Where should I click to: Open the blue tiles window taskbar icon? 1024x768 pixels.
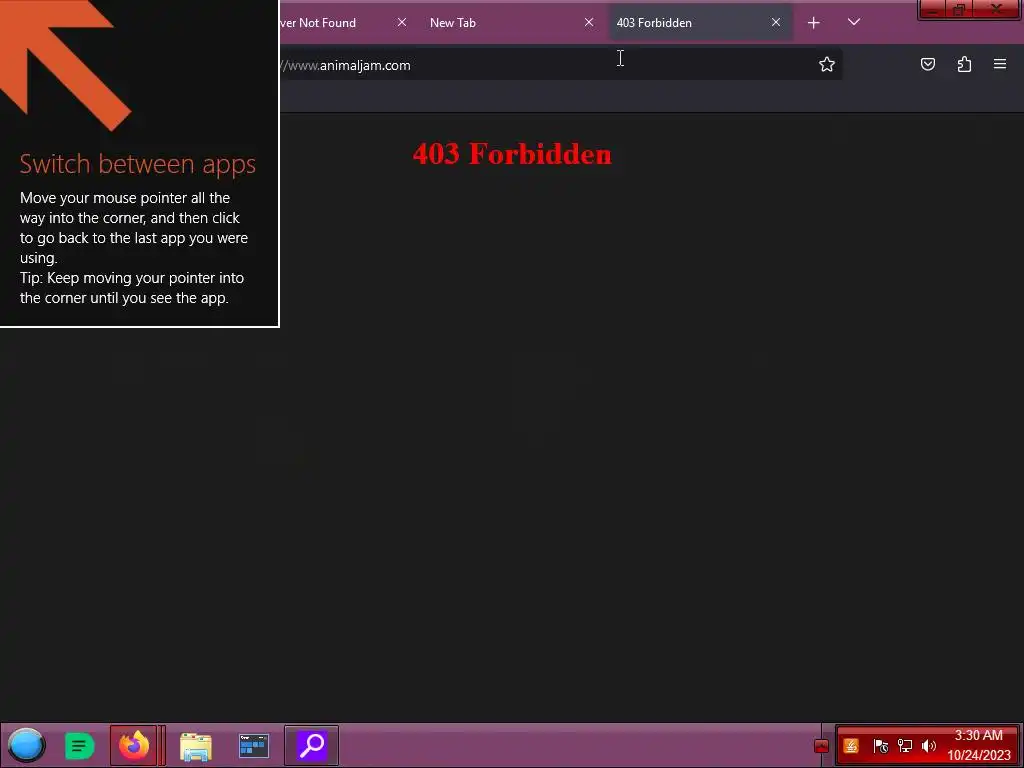click(254, 746)
